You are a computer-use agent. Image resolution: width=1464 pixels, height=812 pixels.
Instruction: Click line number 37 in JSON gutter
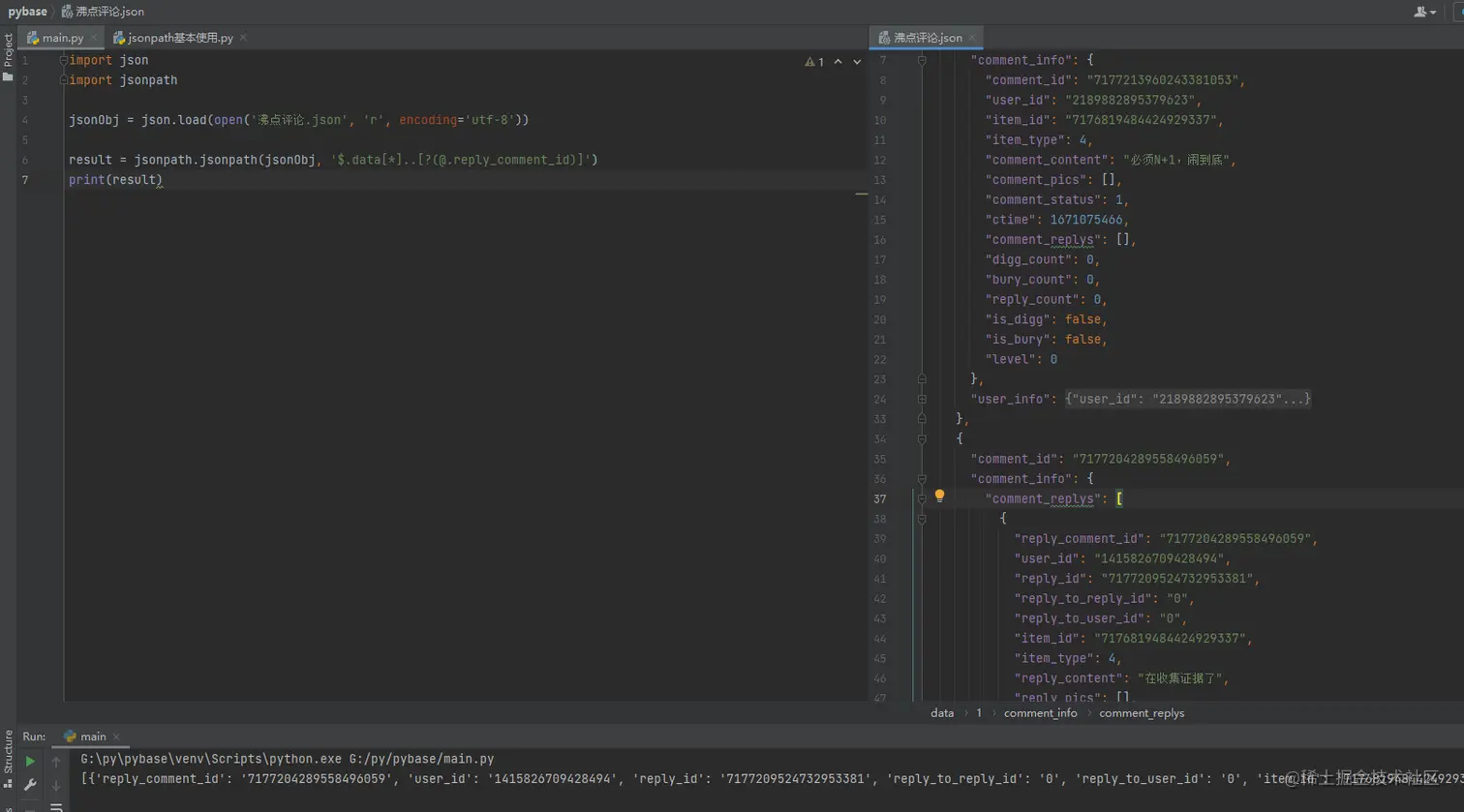[879, 499]
